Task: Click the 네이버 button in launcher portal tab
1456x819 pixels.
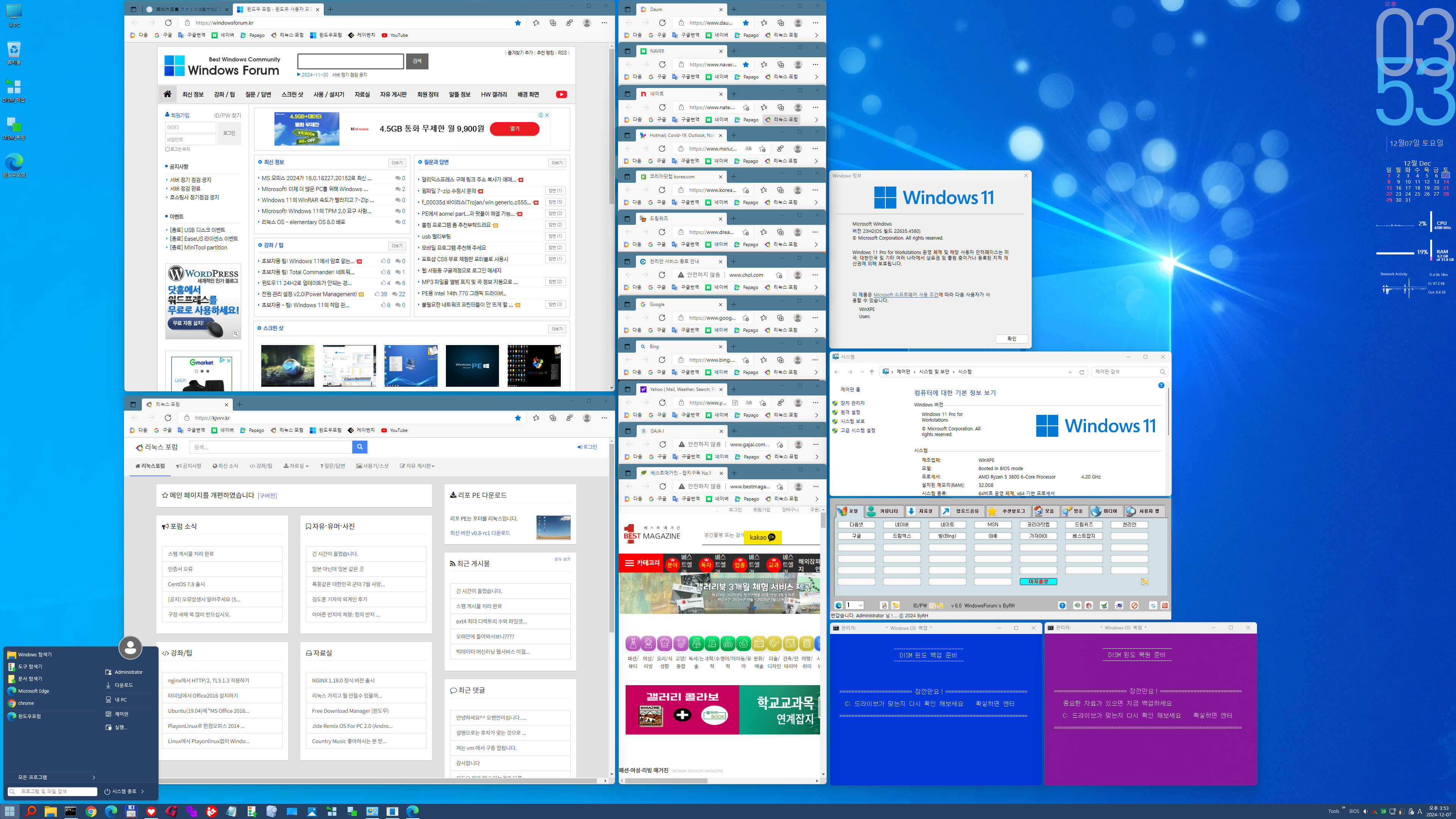Action: tap(902, 524)
